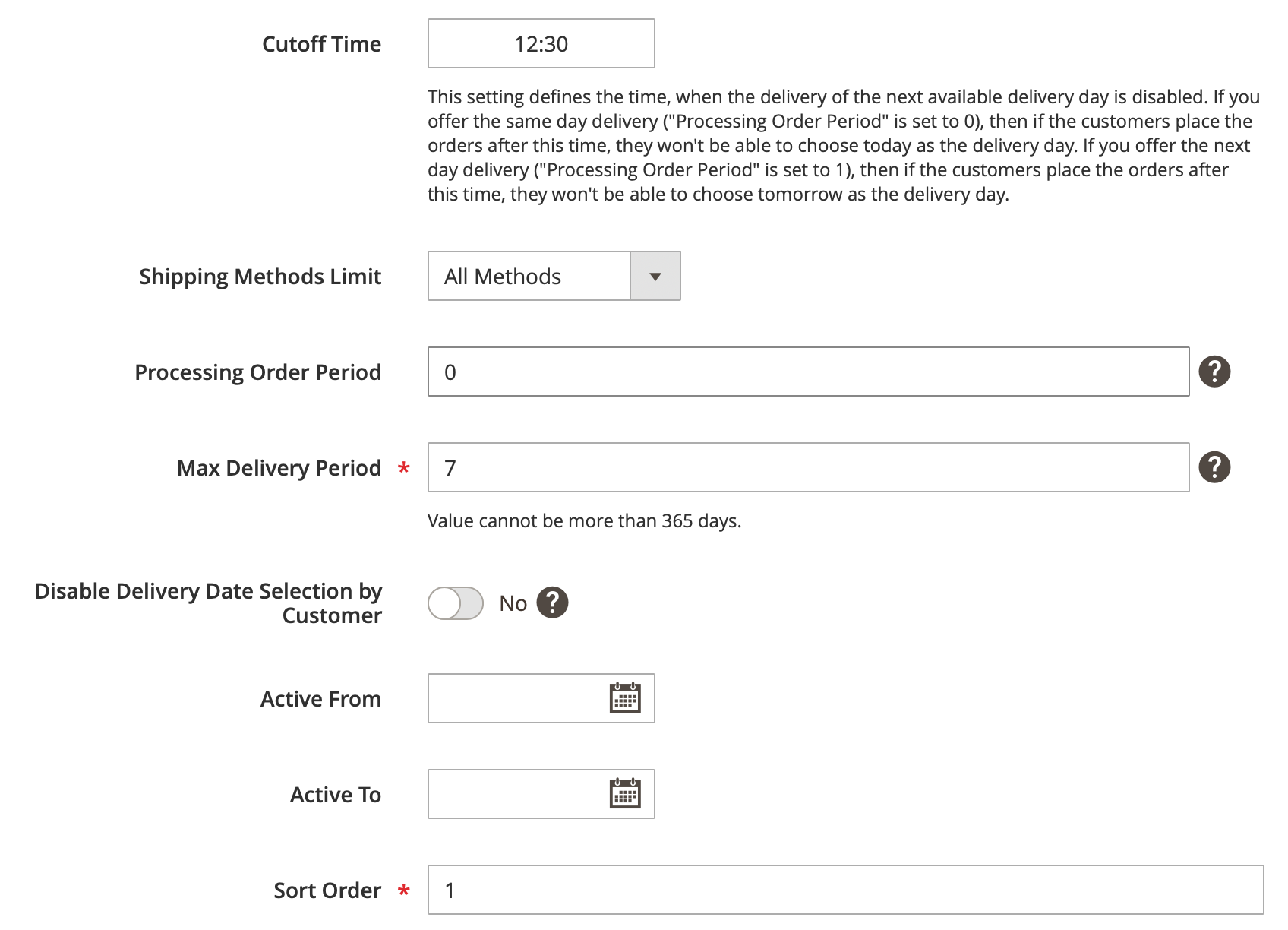Toggle Disable Delivery Date Selection by Customer switch
1288x930 pixels.
click(x=456, y=603)
